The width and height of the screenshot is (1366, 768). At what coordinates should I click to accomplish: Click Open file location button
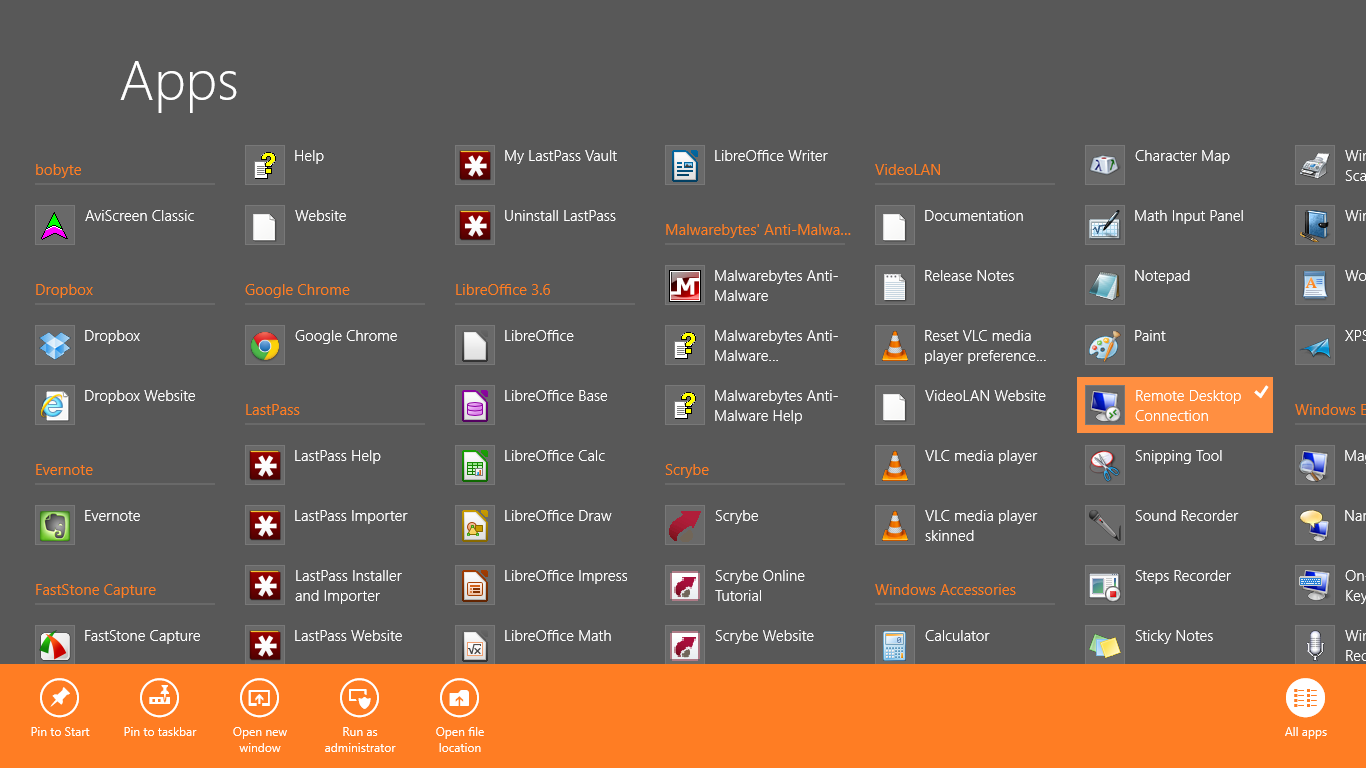click(460, 708)
